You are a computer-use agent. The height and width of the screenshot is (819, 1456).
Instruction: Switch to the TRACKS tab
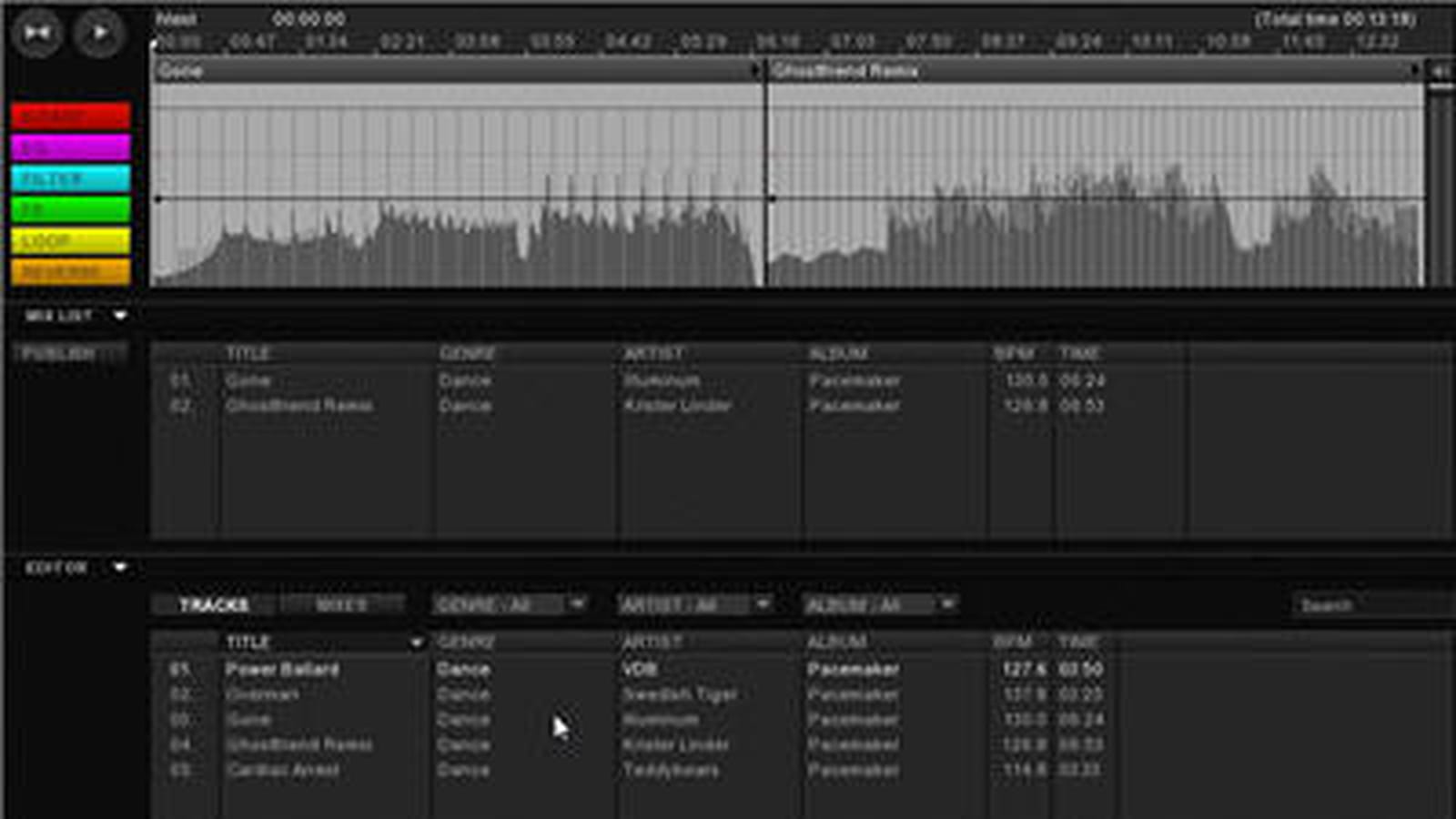coord(214,605)
